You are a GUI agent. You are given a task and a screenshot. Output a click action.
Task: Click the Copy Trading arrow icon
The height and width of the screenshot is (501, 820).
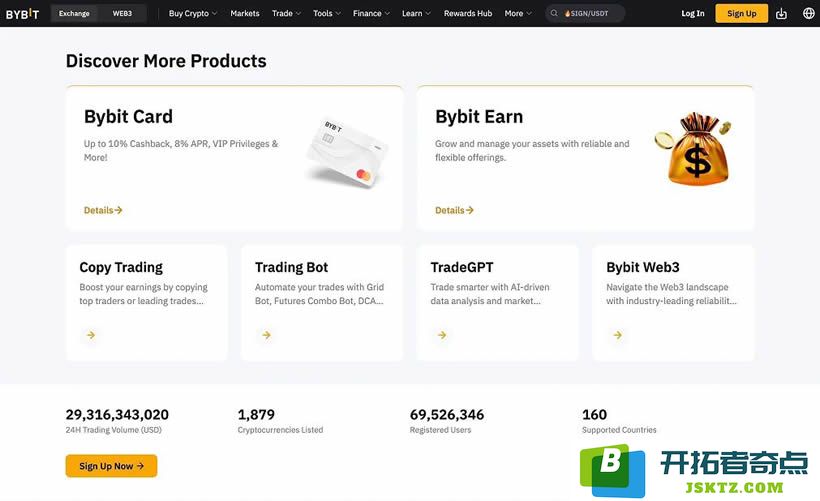click(91, 335)
